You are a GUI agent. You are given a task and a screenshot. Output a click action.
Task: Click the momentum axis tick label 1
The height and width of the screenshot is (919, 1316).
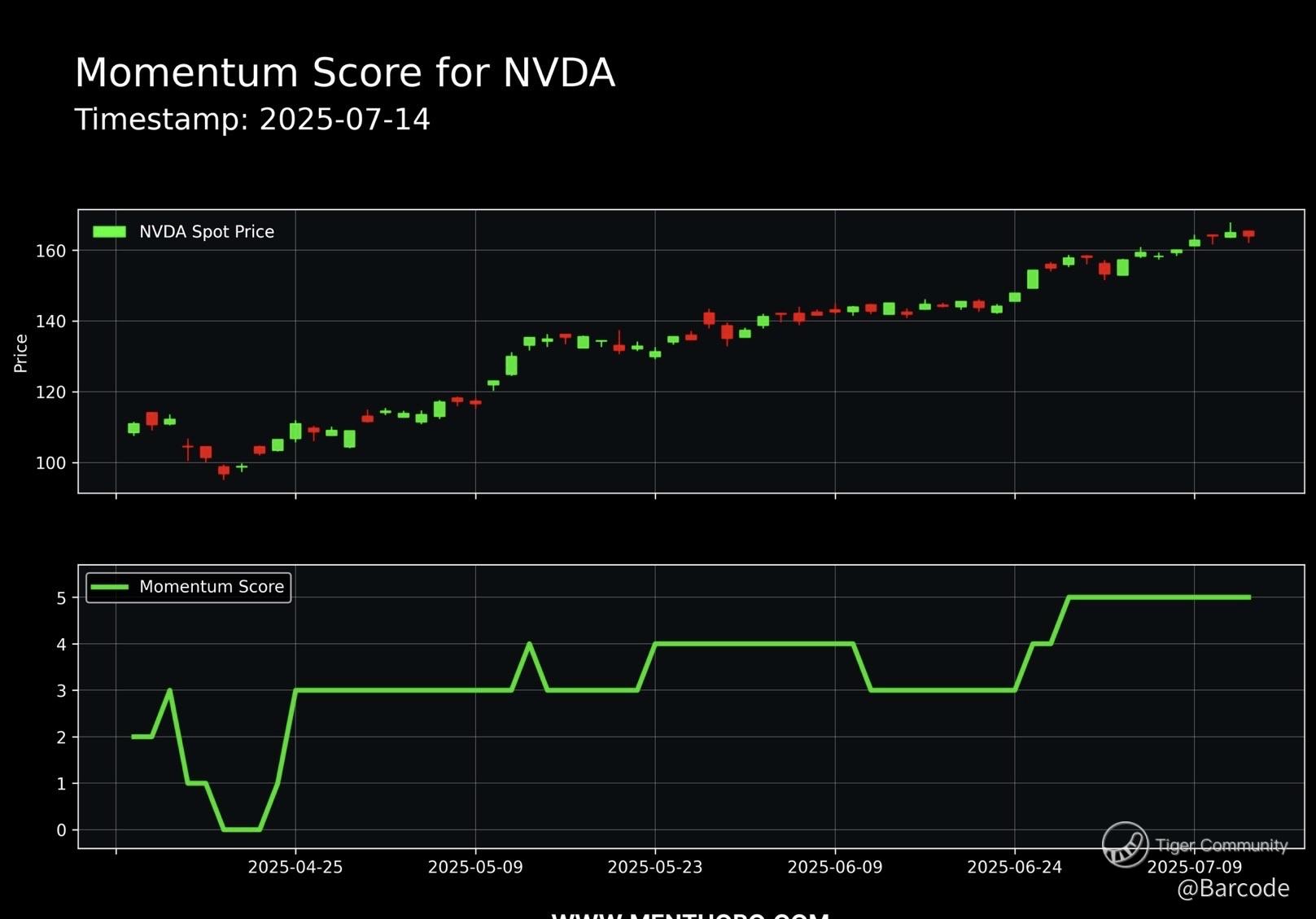[x=62, y=784]
